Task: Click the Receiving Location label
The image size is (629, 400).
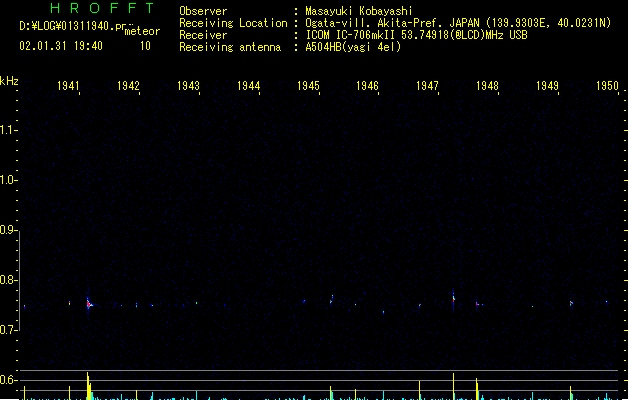Action: click(x=233, y=23)
